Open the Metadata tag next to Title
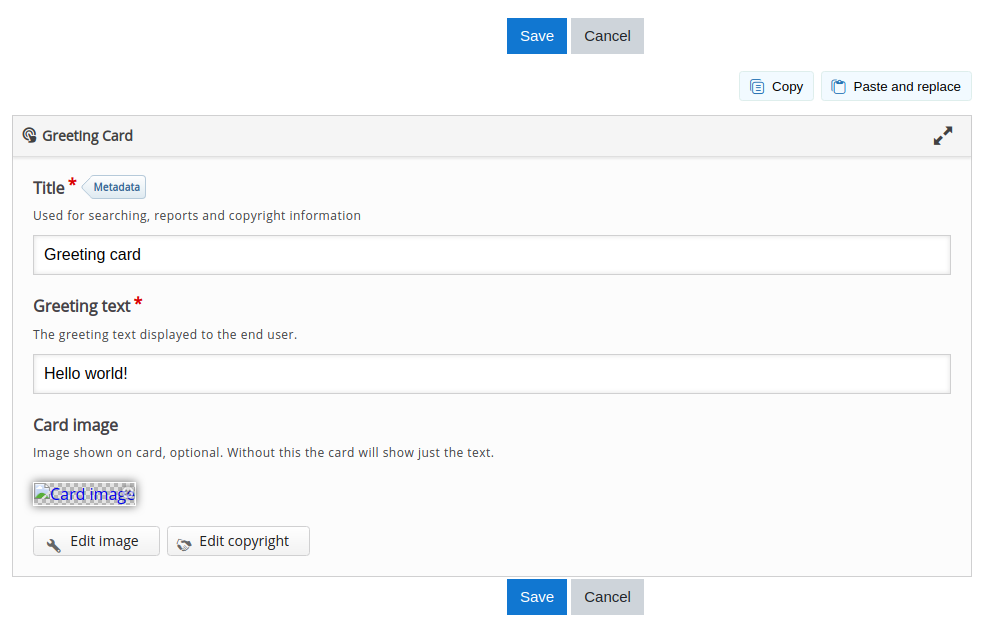 114,187
